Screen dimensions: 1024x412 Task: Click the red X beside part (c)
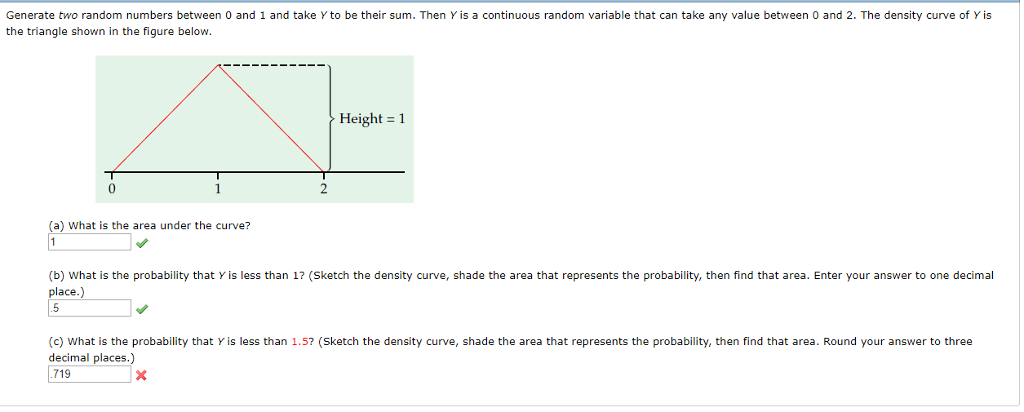tap(140, 375)
